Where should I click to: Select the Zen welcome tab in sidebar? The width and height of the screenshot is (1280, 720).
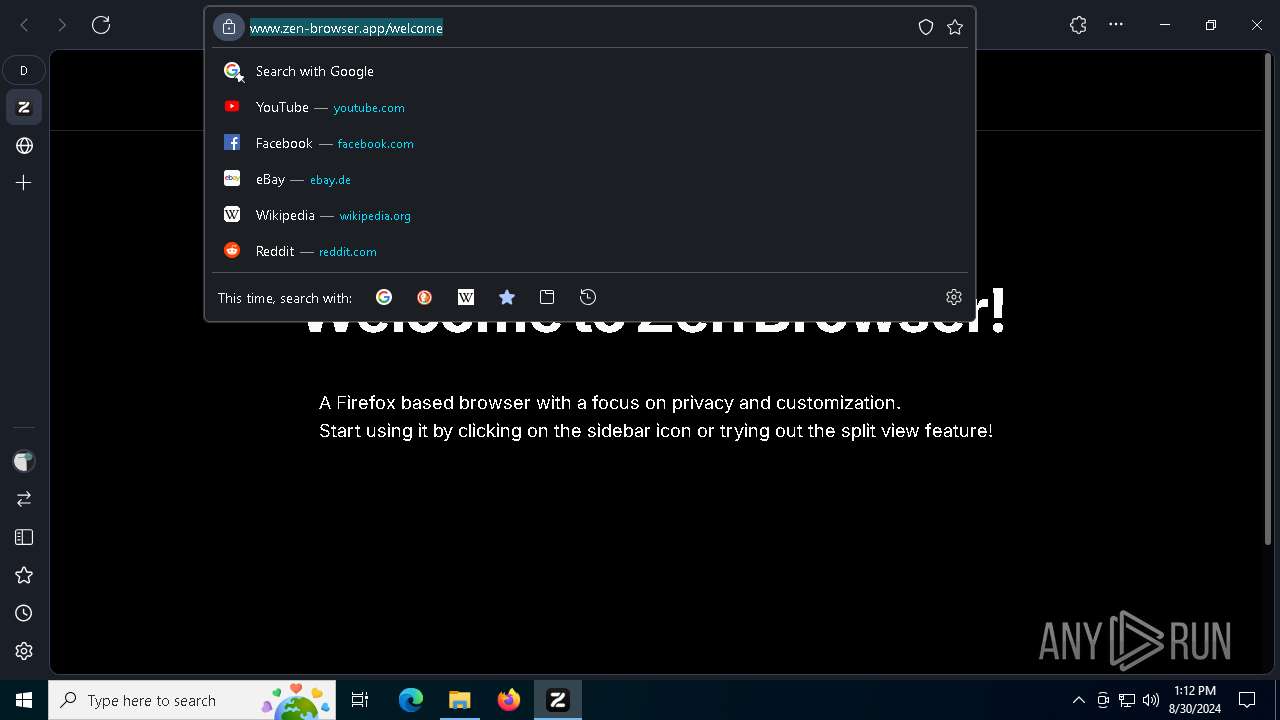24,107
